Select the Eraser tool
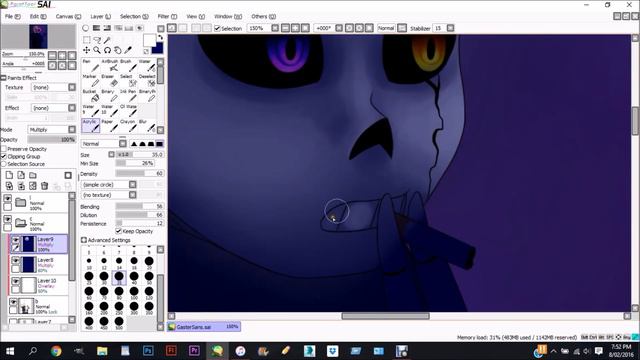 110,81
